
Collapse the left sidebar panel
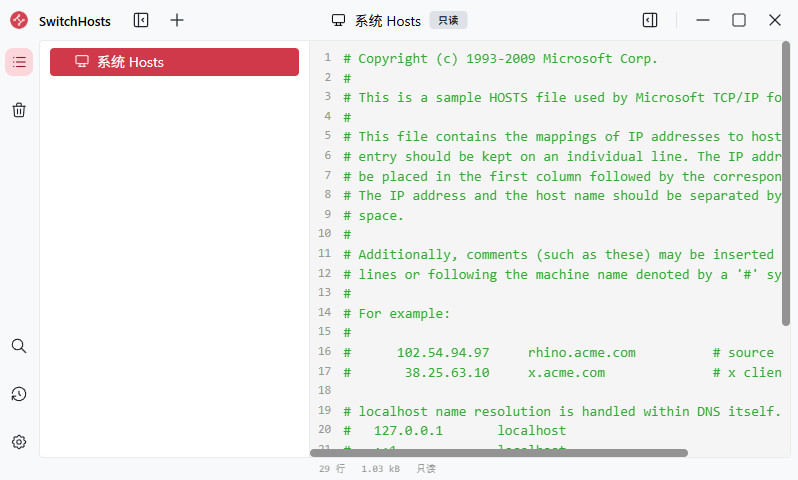click(141, 20)
